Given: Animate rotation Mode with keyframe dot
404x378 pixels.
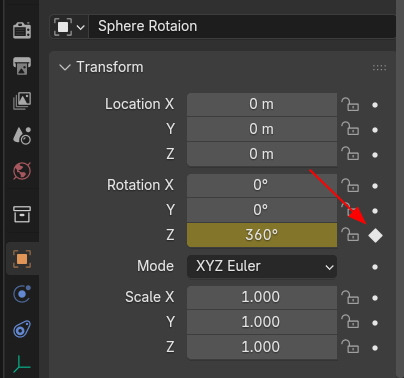Looking at the screenshot, I should coord(375,267).
